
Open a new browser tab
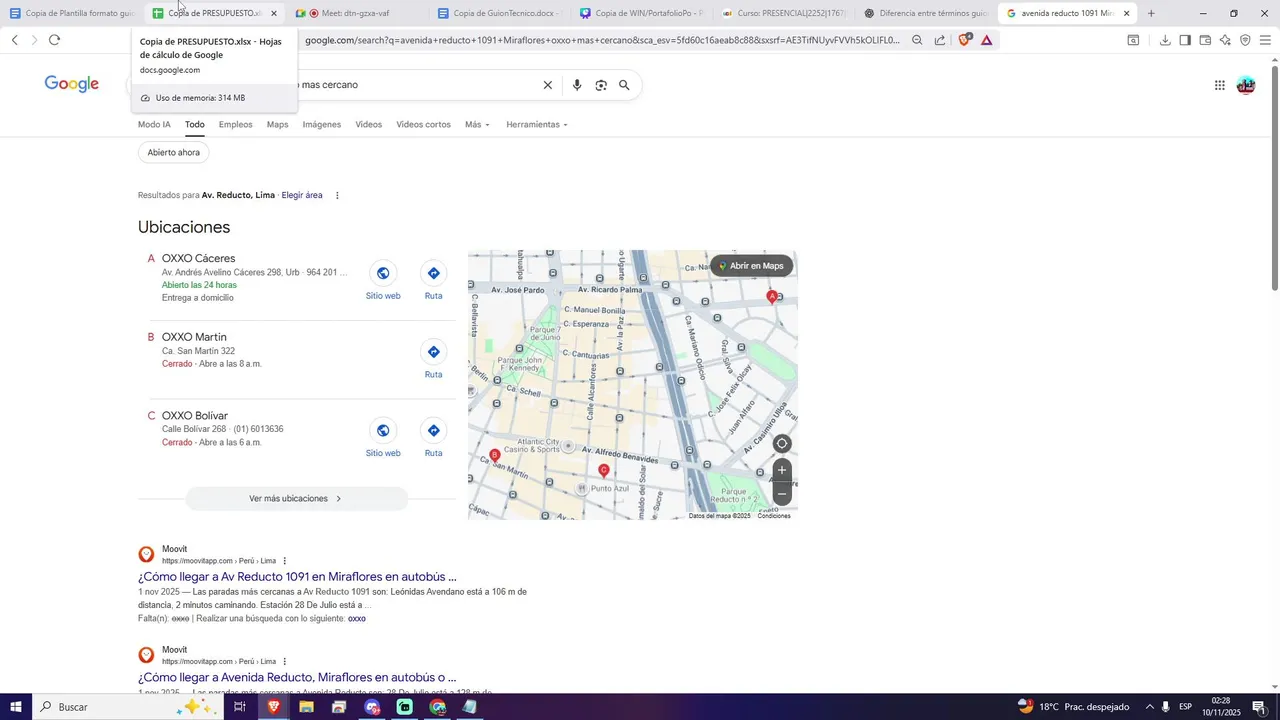click(x=1151, y=13)
